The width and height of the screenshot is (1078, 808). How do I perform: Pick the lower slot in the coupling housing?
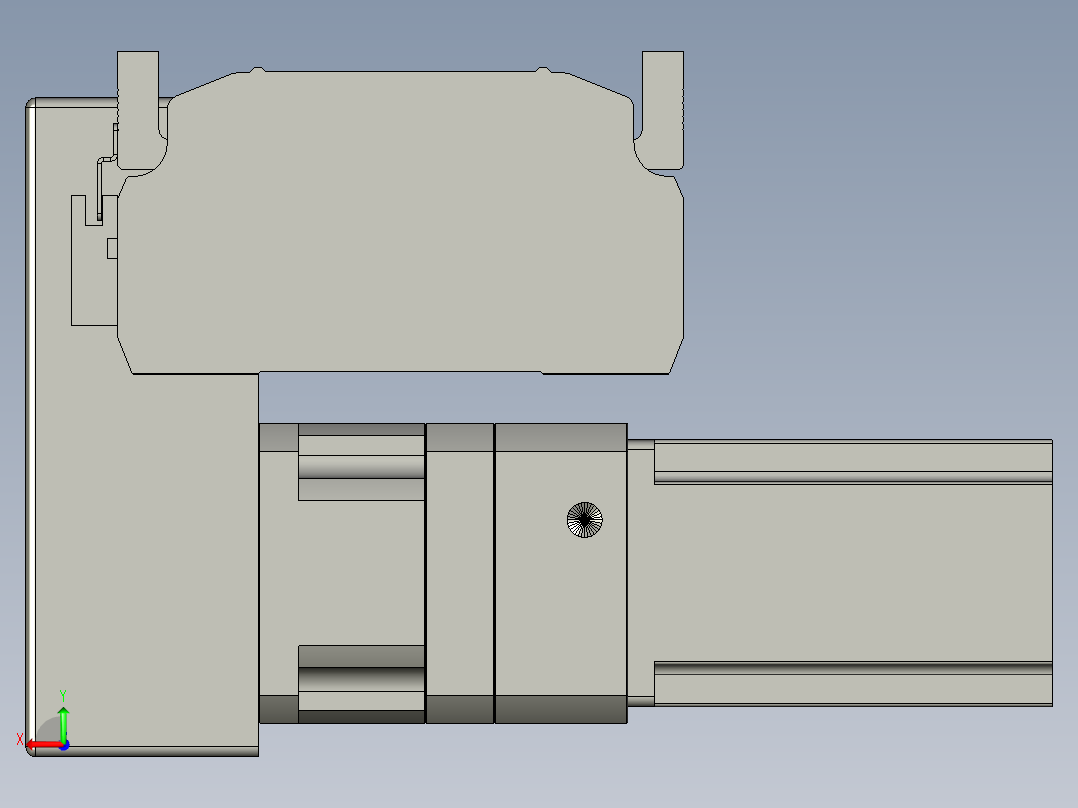360,678
